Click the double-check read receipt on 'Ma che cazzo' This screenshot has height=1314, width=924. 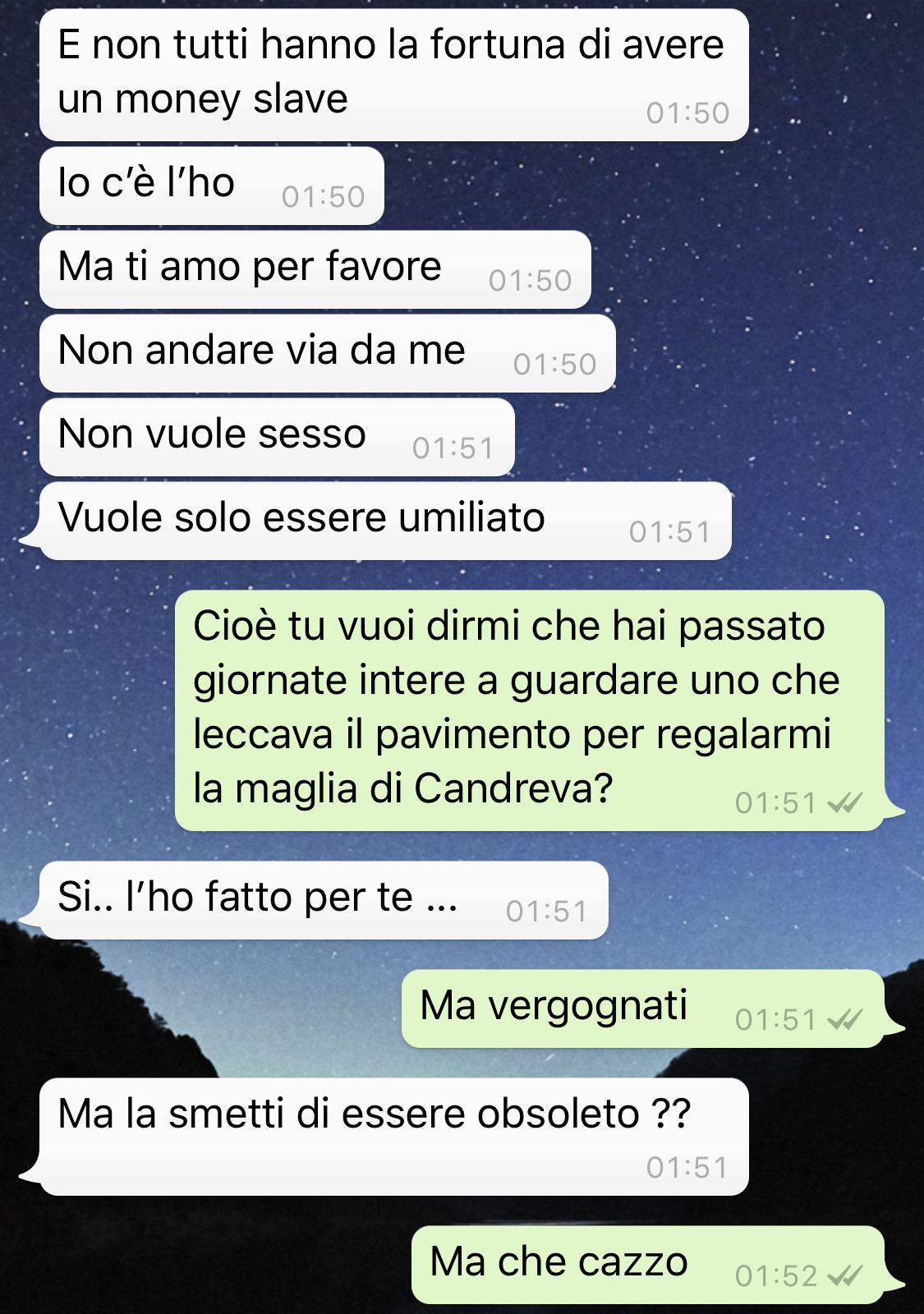coord(845,1275)
